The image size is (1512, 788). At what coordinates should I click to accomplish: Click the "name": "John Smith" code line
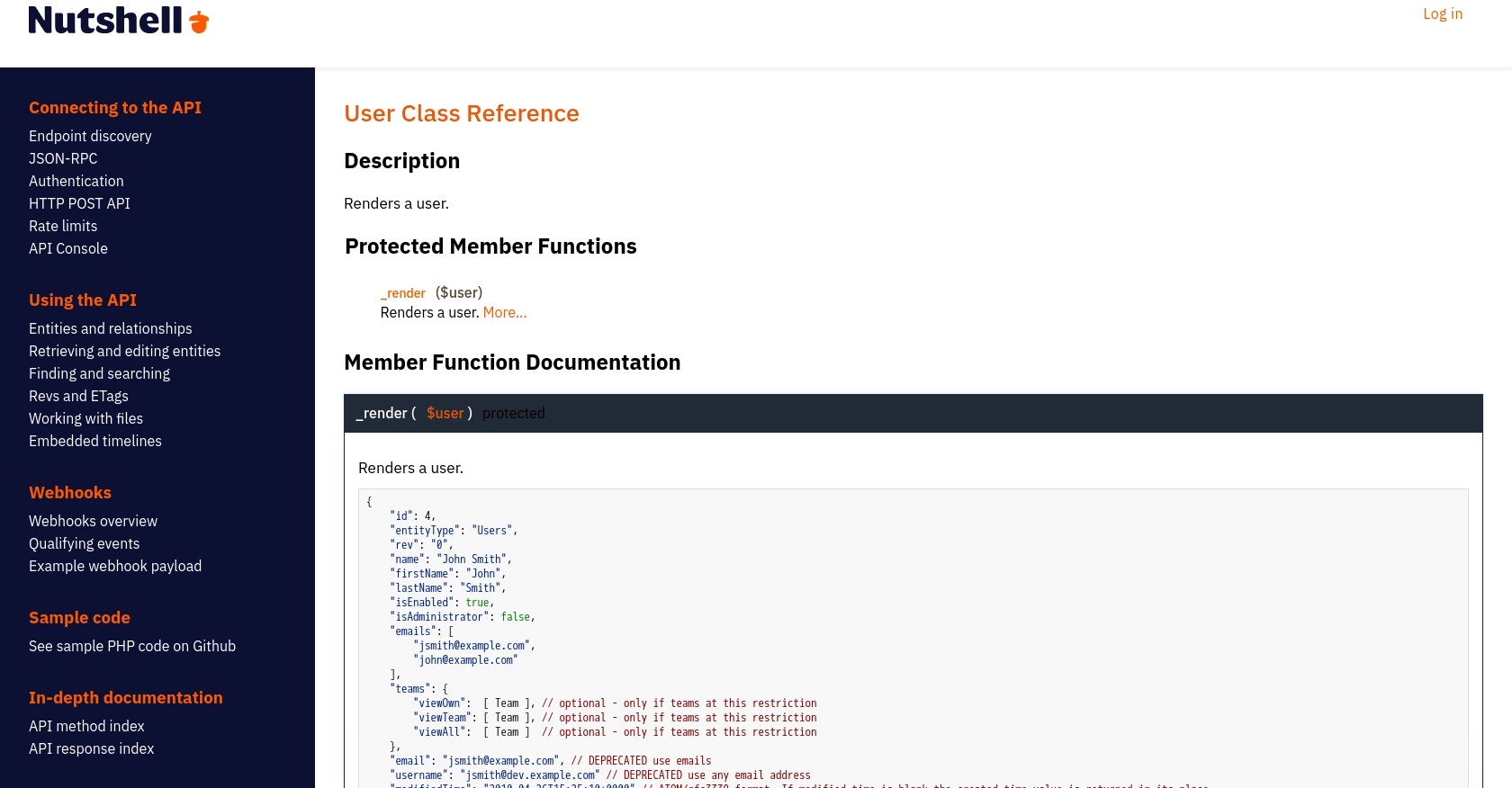[451, 560]
